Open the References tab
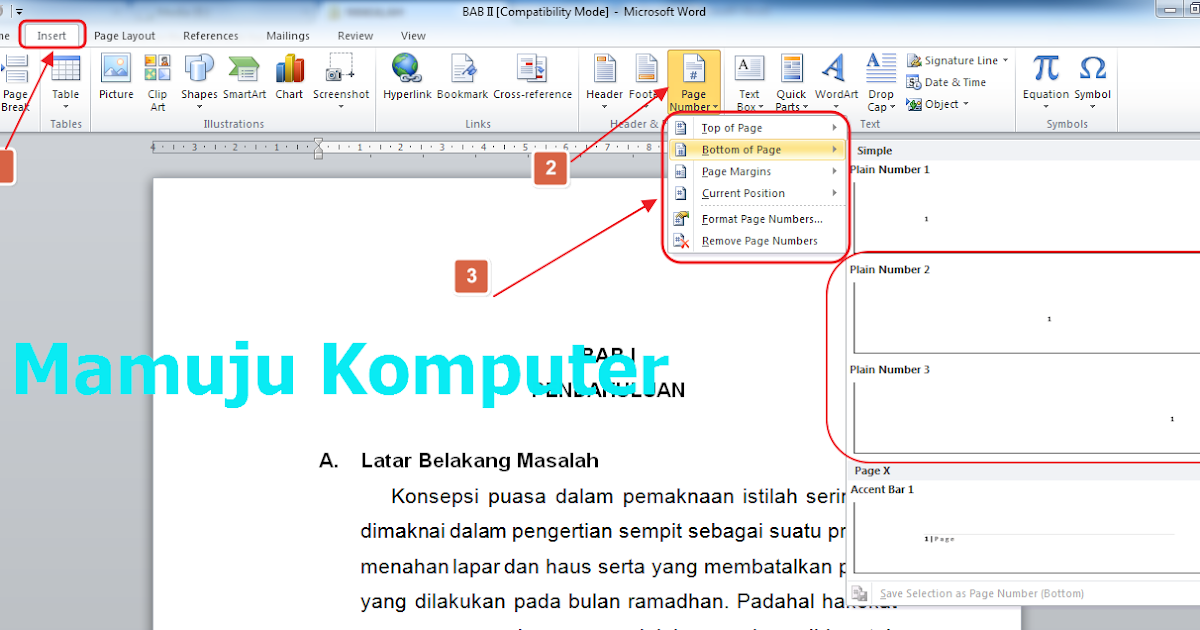The height and width of the screenshot is (630, 1200). [210, 36]
